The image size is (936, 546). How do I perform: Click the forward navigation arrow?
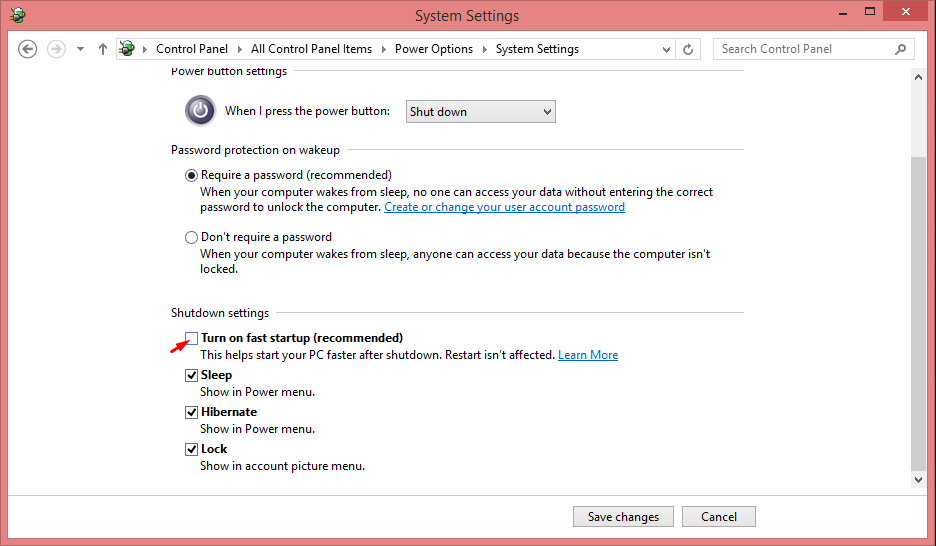(56, 49)
